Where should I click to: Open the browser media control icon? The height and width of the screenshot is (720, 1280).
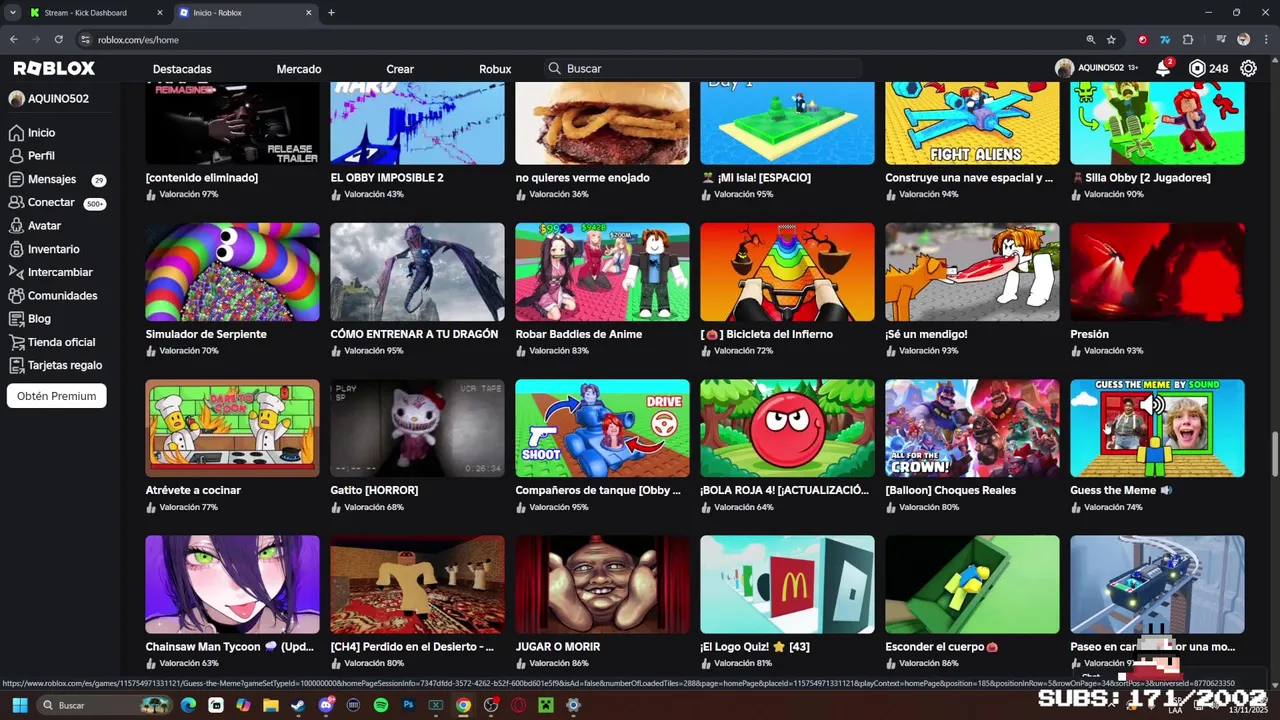(x=1222, y=40)
